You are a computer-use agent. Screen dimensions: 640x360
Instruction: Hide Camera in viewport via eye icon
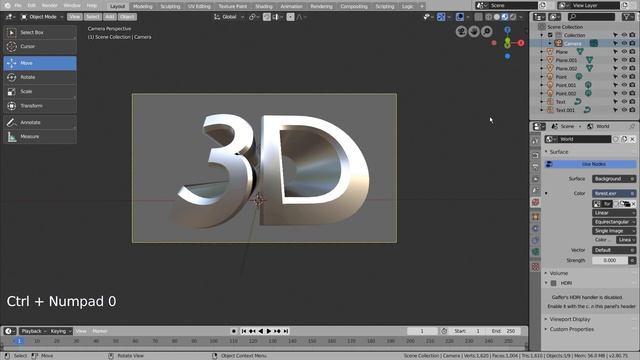[x=624, y=43]
